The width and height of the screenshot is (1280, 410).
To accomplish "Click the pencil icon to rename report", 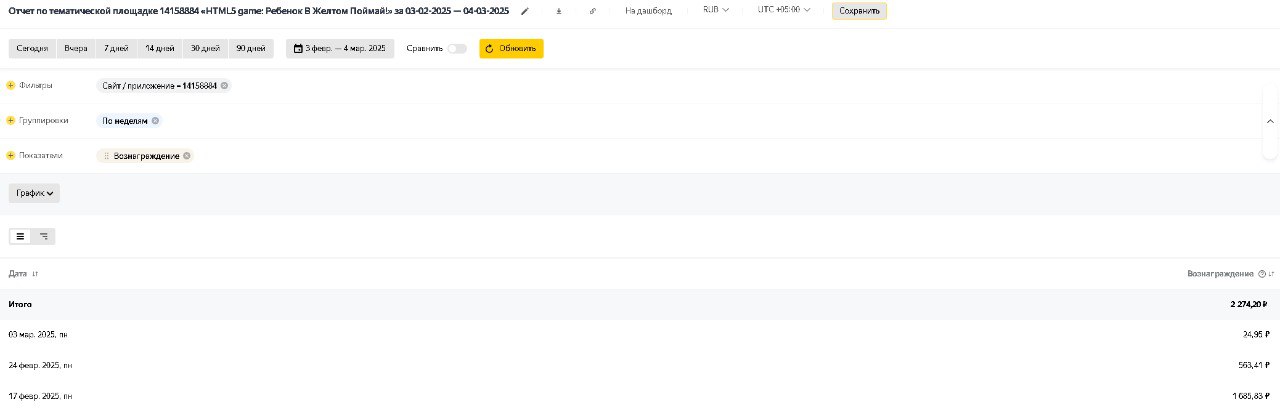I will click(x=525, y=11).
